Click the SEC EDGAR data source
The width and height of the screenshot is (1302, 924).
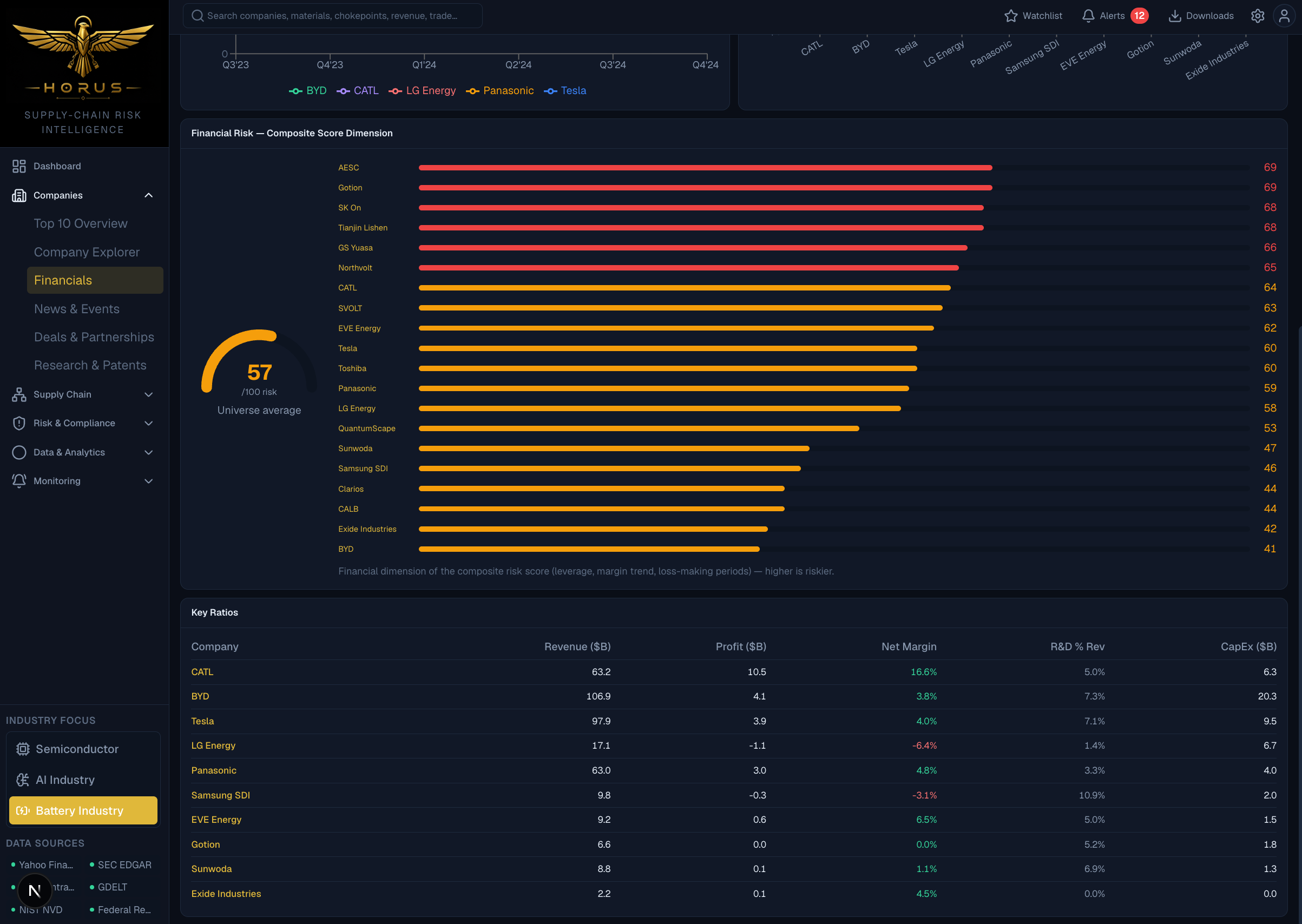(x=121, y=865)
